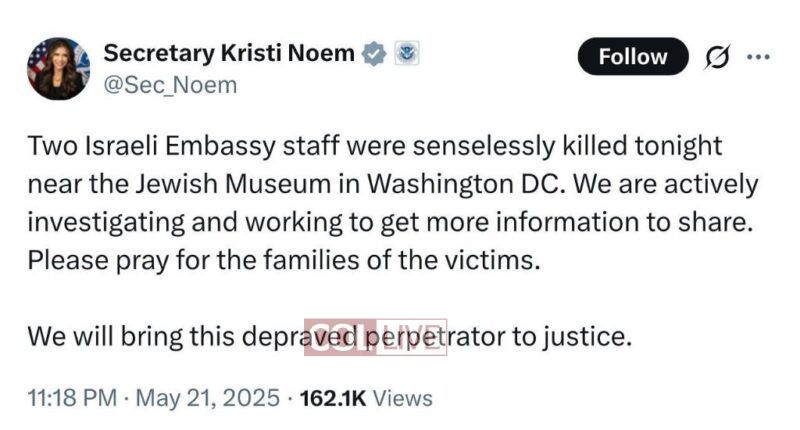Open Kristi Noem's profile avatar photo
Screen dimensions: 800x430
tap(59, 68)
